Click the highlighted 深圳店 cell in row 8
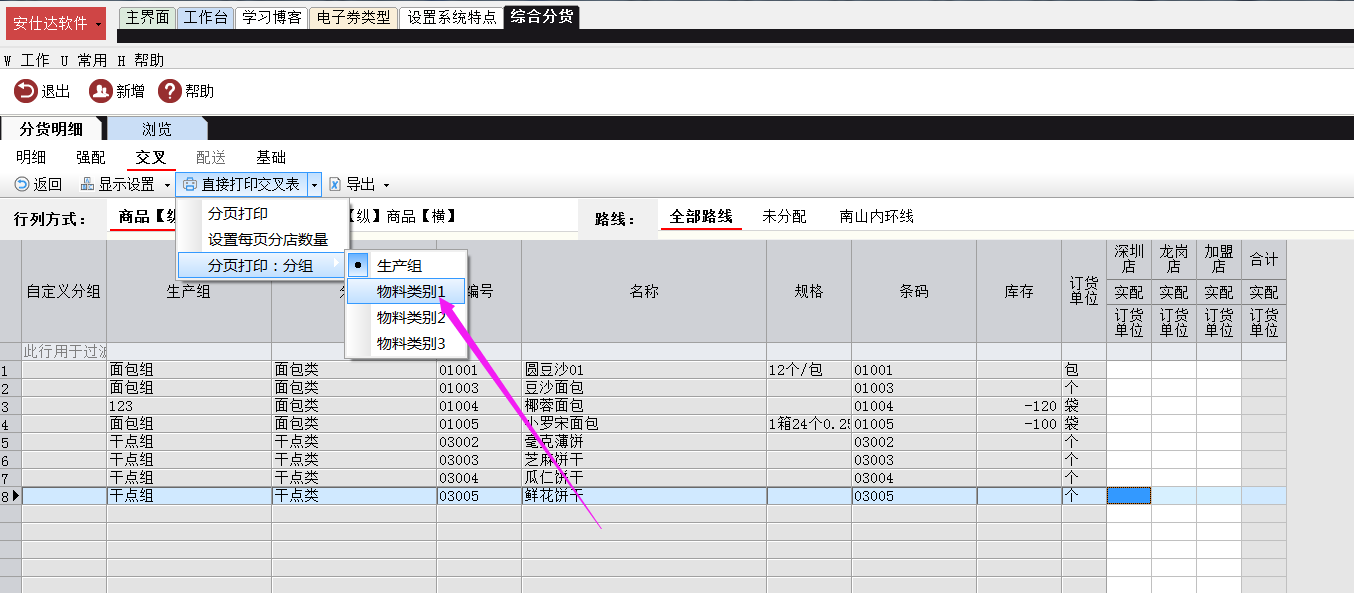 tap(1128, 496)
